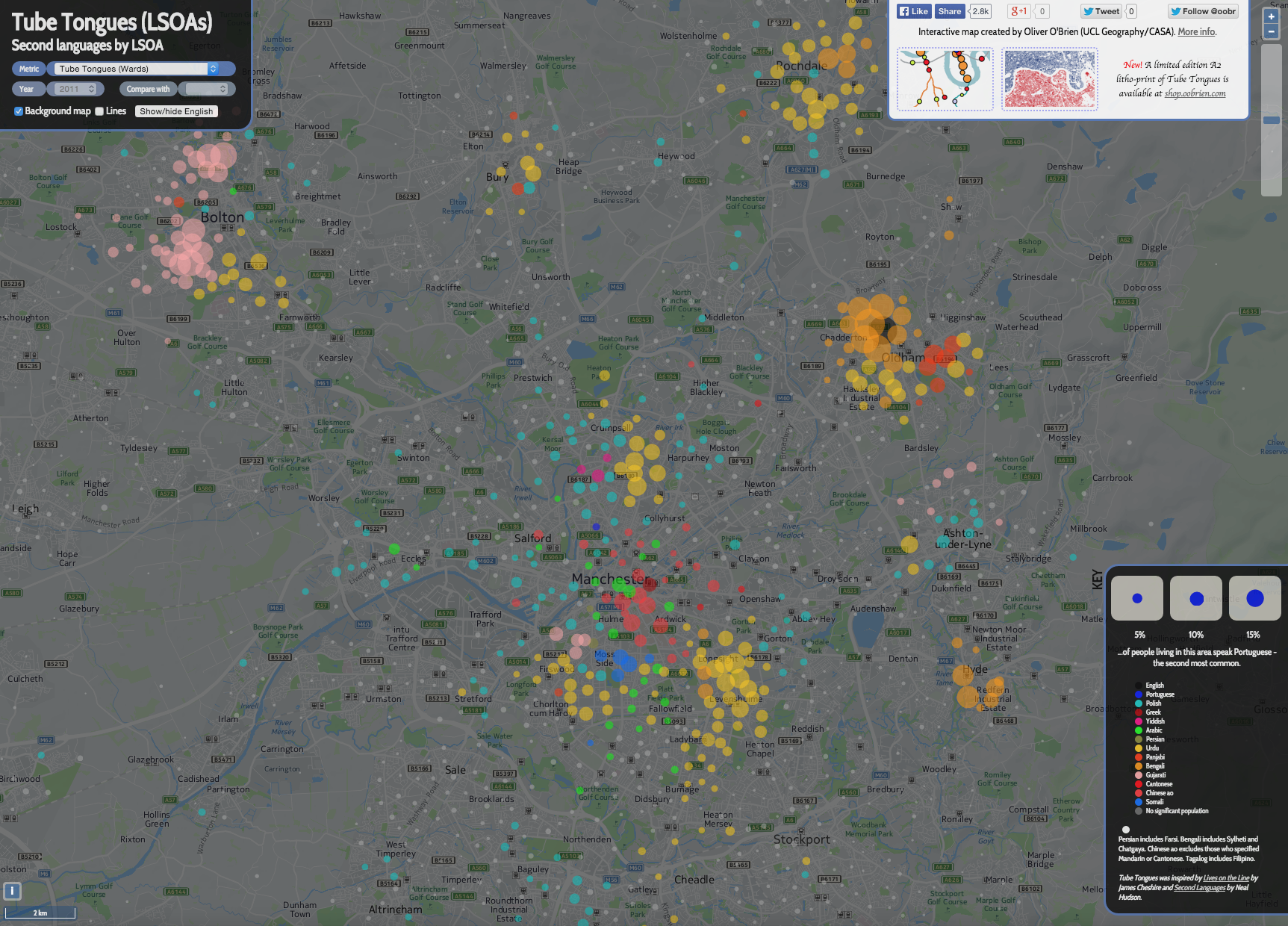Click the Stockport town label
The height and width of the screenshot is (926, 1288).
tap(802, 839)
